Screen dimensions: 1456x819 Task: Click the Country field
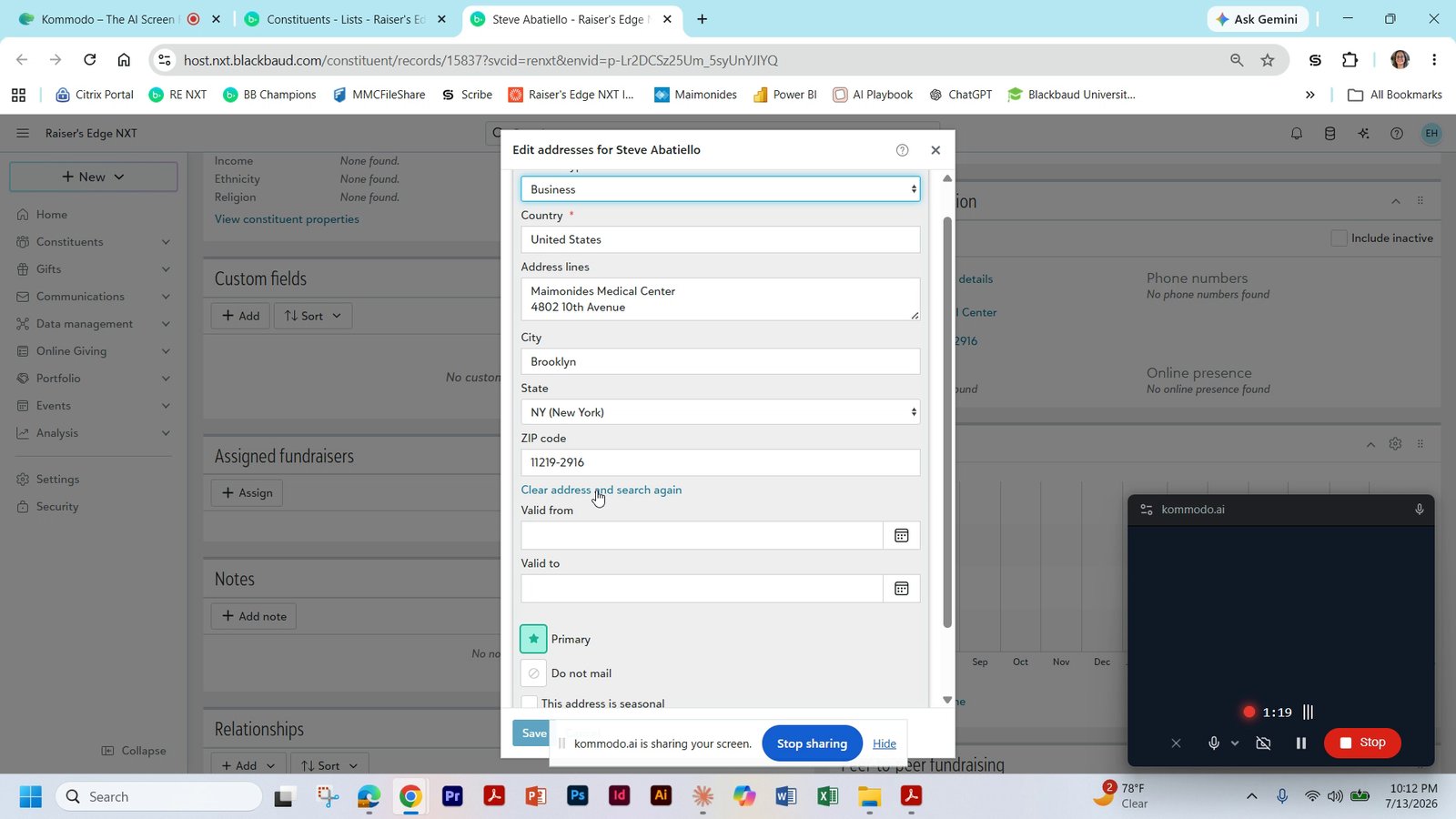coord(720,239)
